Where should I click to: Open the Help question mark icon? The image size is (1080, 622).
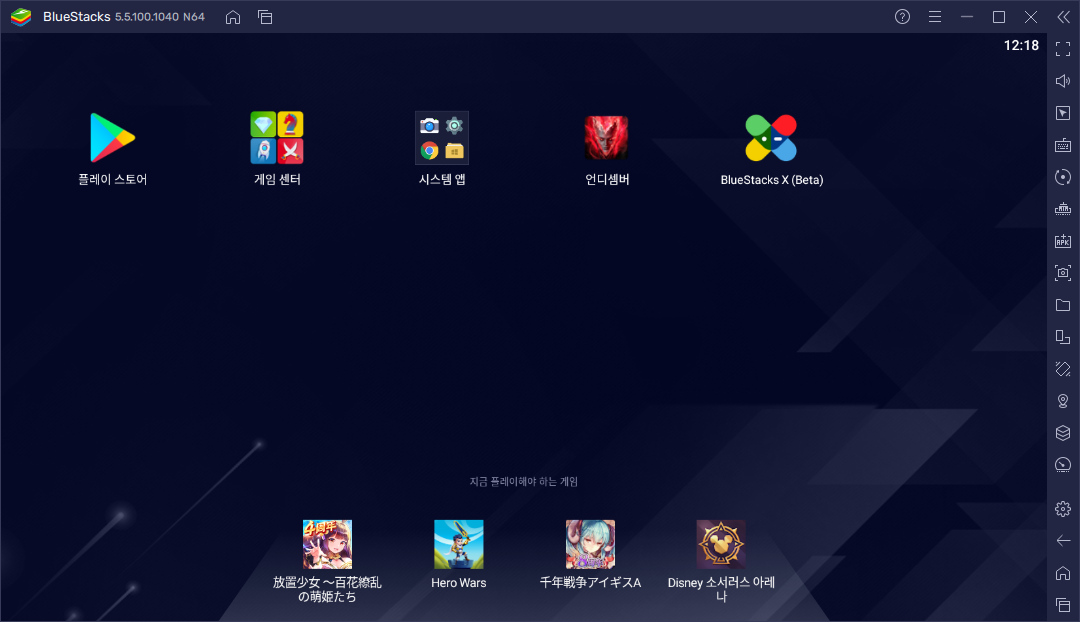coord(902,17)
